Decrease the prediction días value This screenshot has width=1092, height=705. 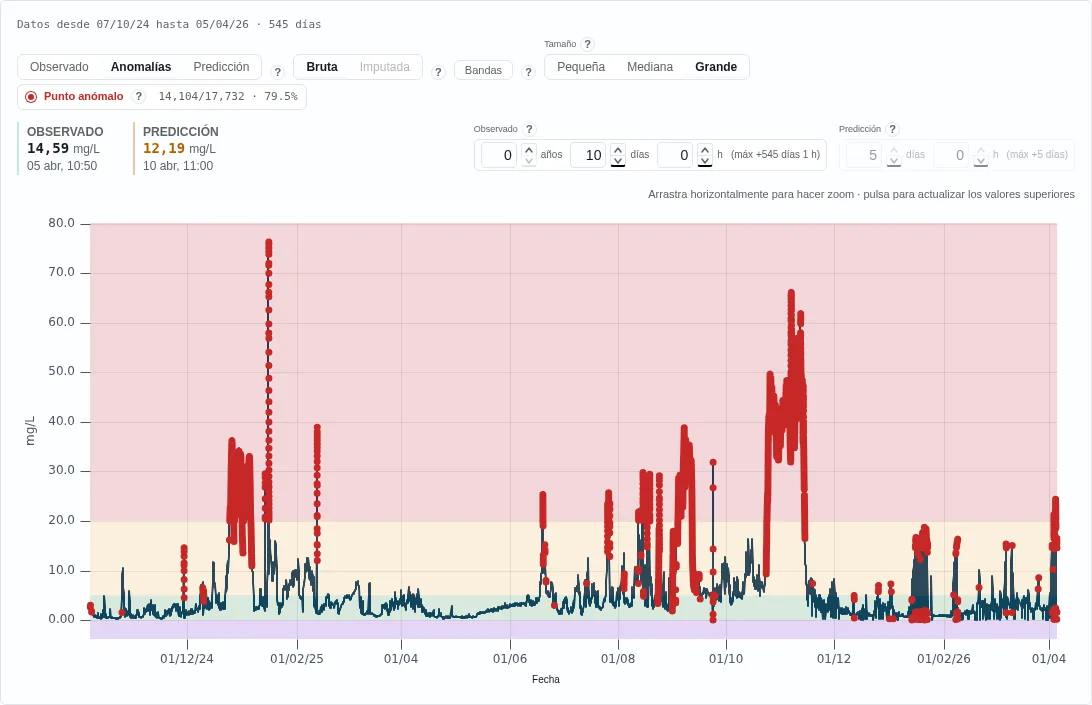click(x=894, y=160)
